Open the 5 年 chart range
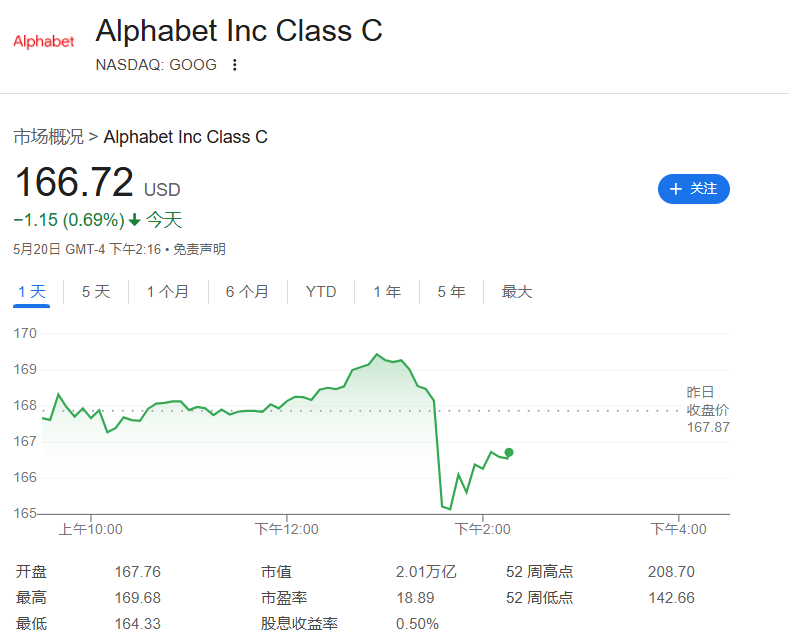789x638 pixels. point(451,292)
